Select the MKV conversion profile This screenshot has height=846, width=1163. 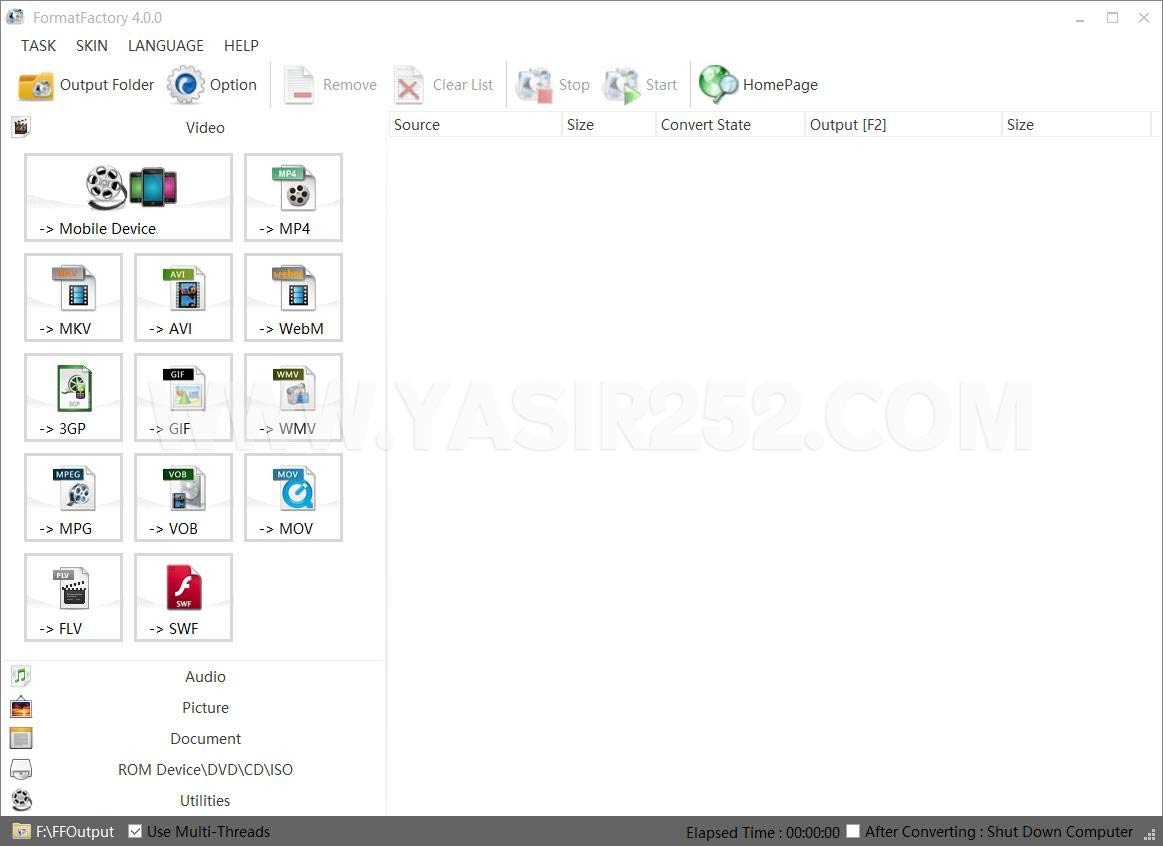[x=73, y=297]
